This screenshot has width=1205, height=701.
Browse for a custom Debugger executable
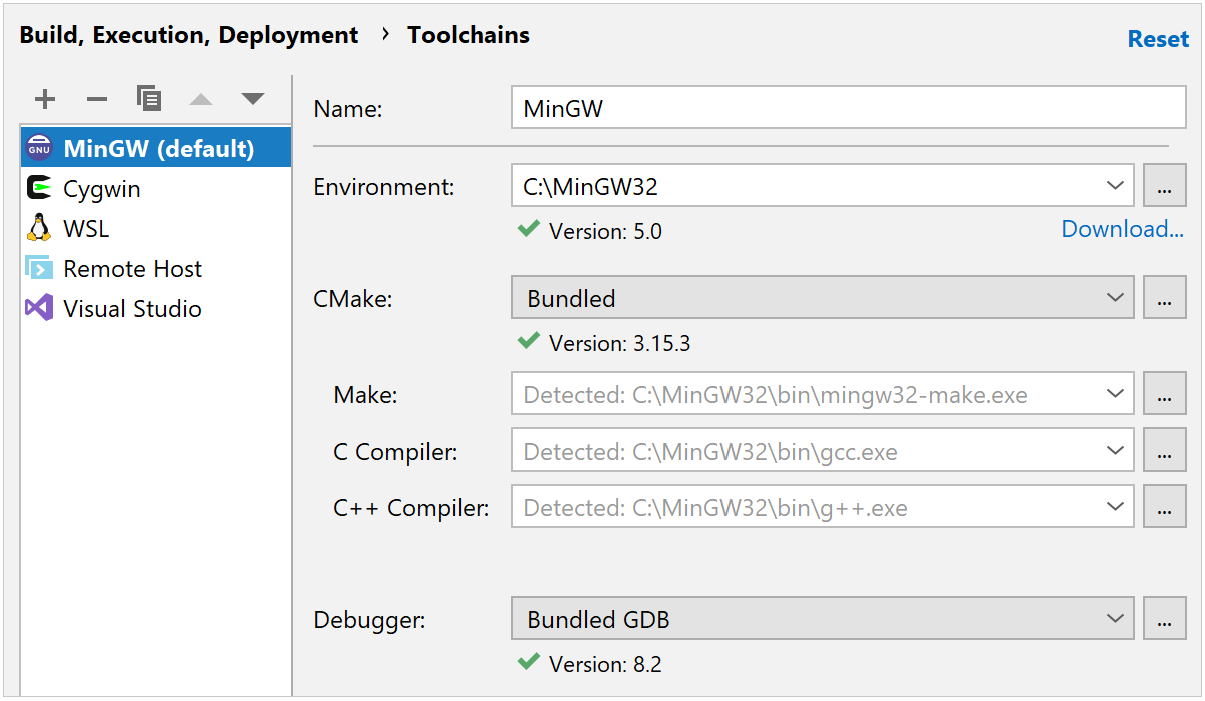point(1164,619)
